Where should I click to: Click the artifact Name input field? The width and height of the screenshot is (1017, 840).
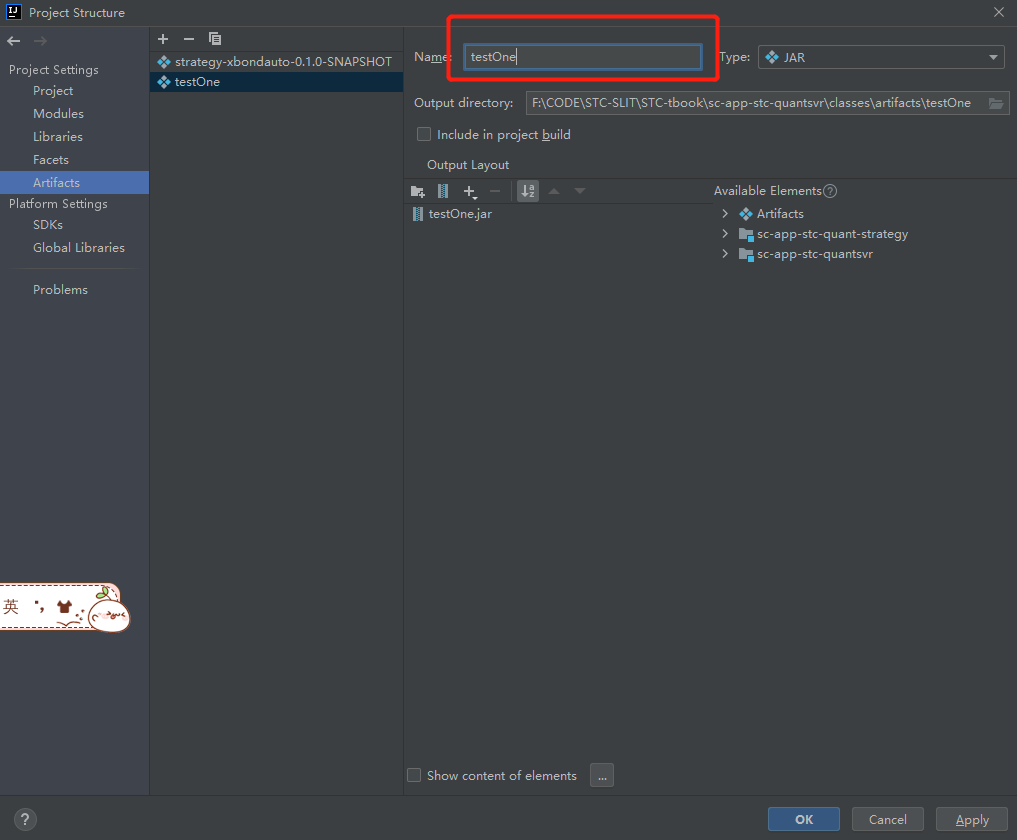(x=582, y=57)
